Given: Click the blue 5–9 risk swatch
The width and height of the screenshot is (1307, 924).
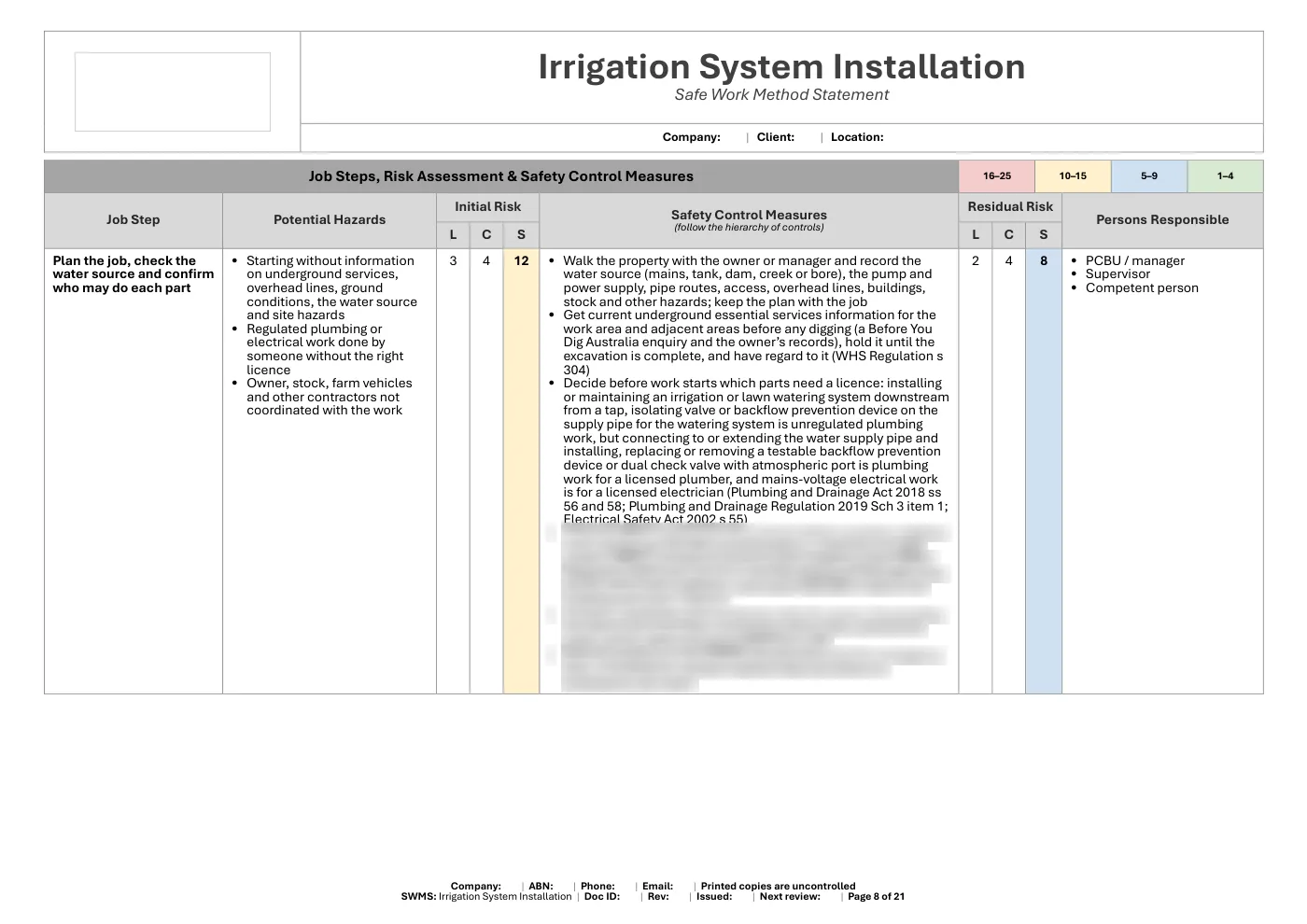Looking at the screenshot, I should 1149,176.
